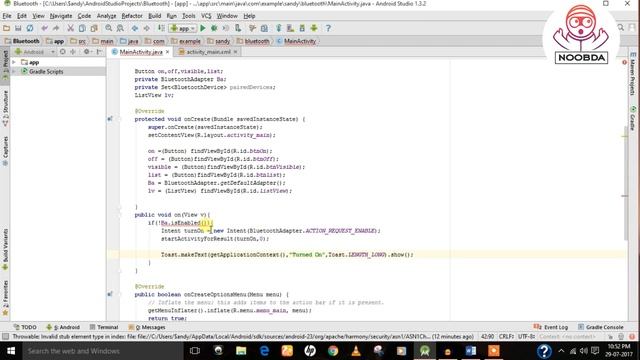This screenshot has width=640, height=360.
Task: Open the UTF-8 encoding selector
Action: pos(527,337)
